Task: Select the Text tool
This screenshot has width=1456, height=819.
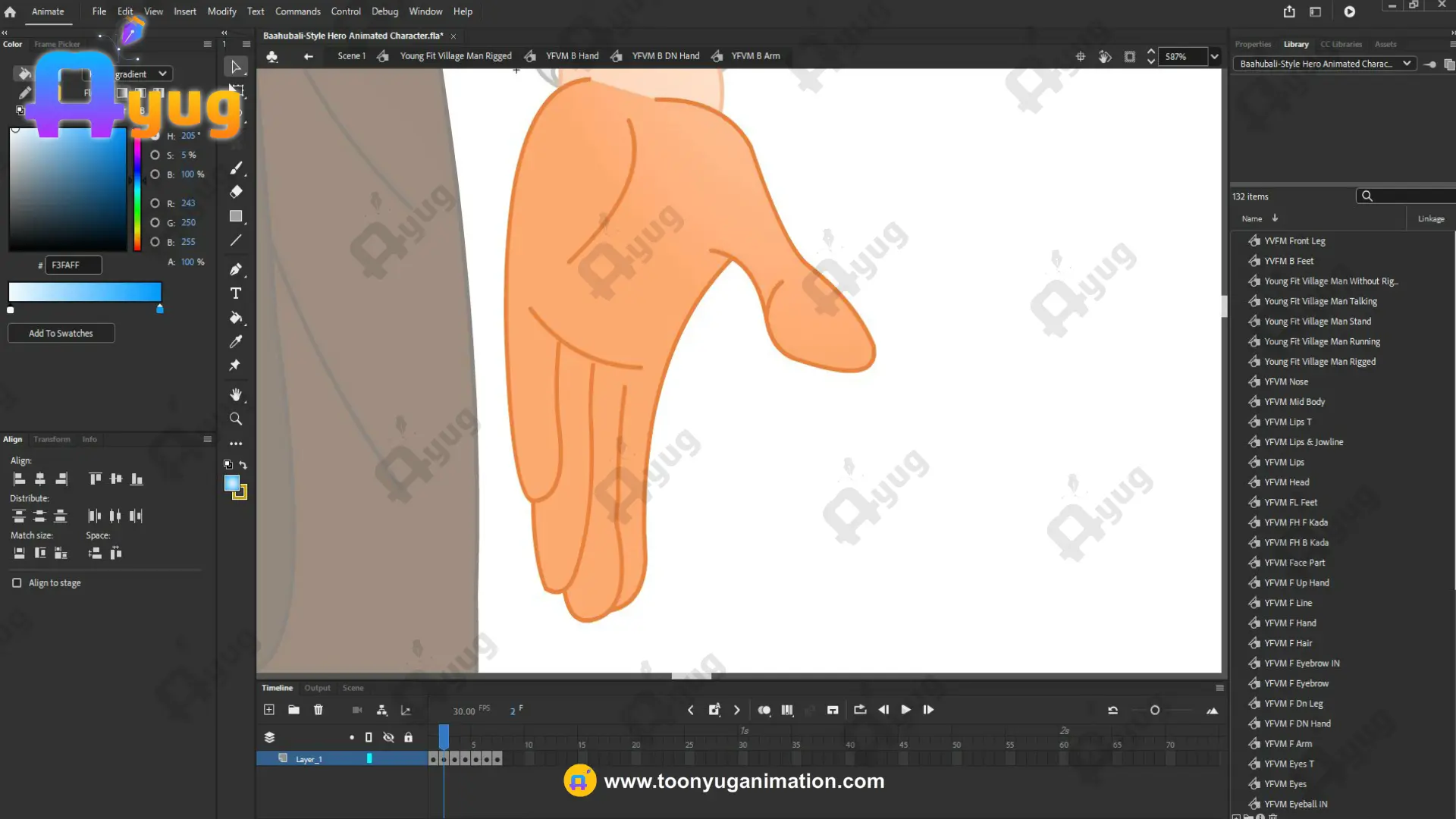Action: tap(236, 293)
